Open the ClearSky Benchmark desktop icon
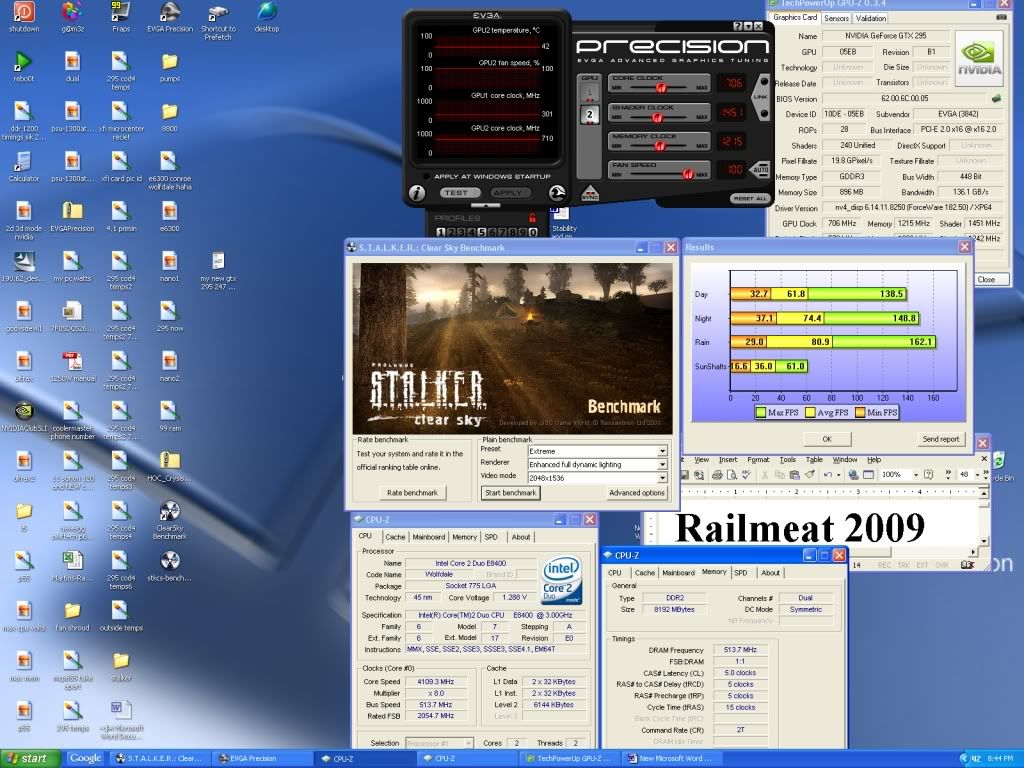Screen dimensions: 1024x768 170,520
